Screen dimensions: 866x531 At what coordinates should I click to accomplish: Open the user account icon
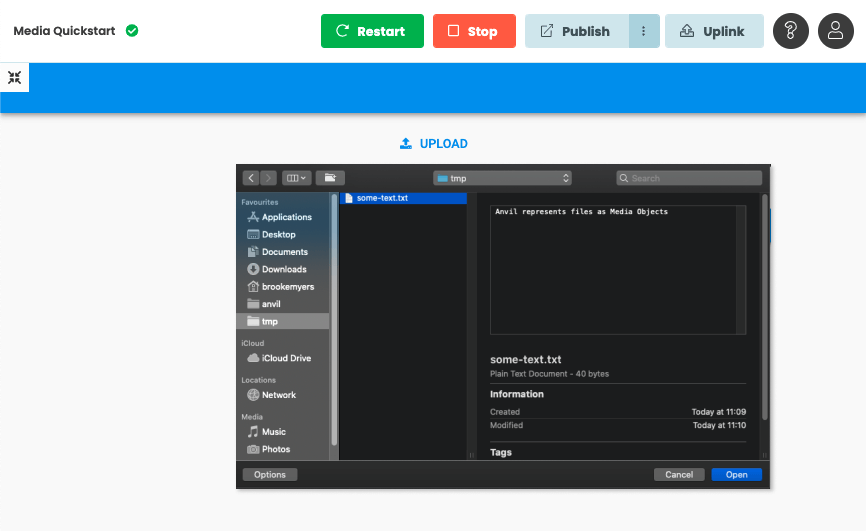pyautogui.click(x=836, y=31)
